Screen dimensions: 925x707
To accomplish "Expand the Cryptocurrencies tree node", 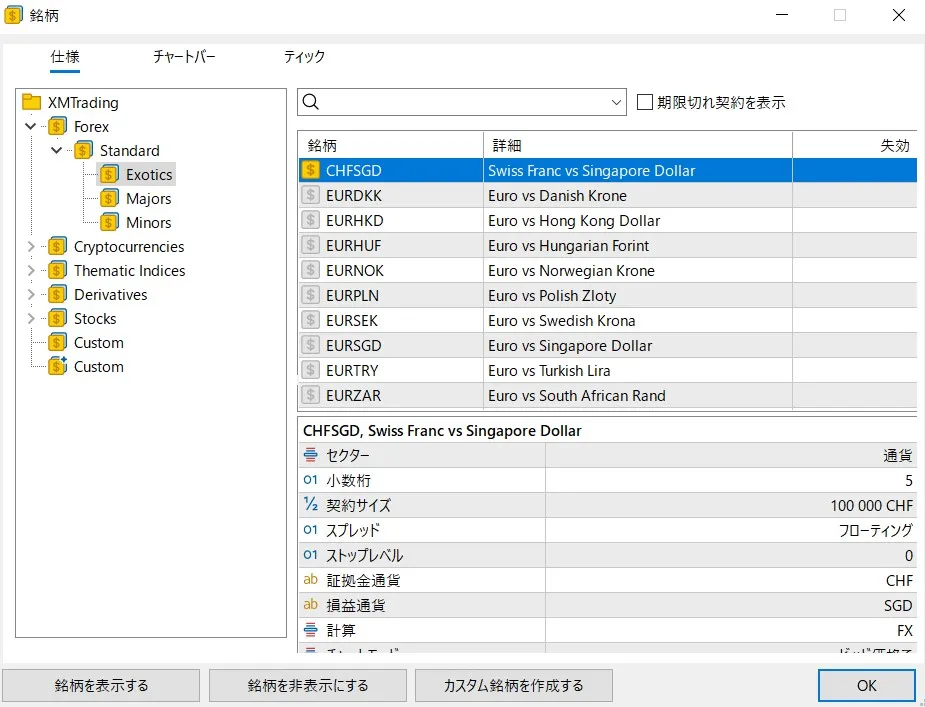I will [x=31, y=247].
